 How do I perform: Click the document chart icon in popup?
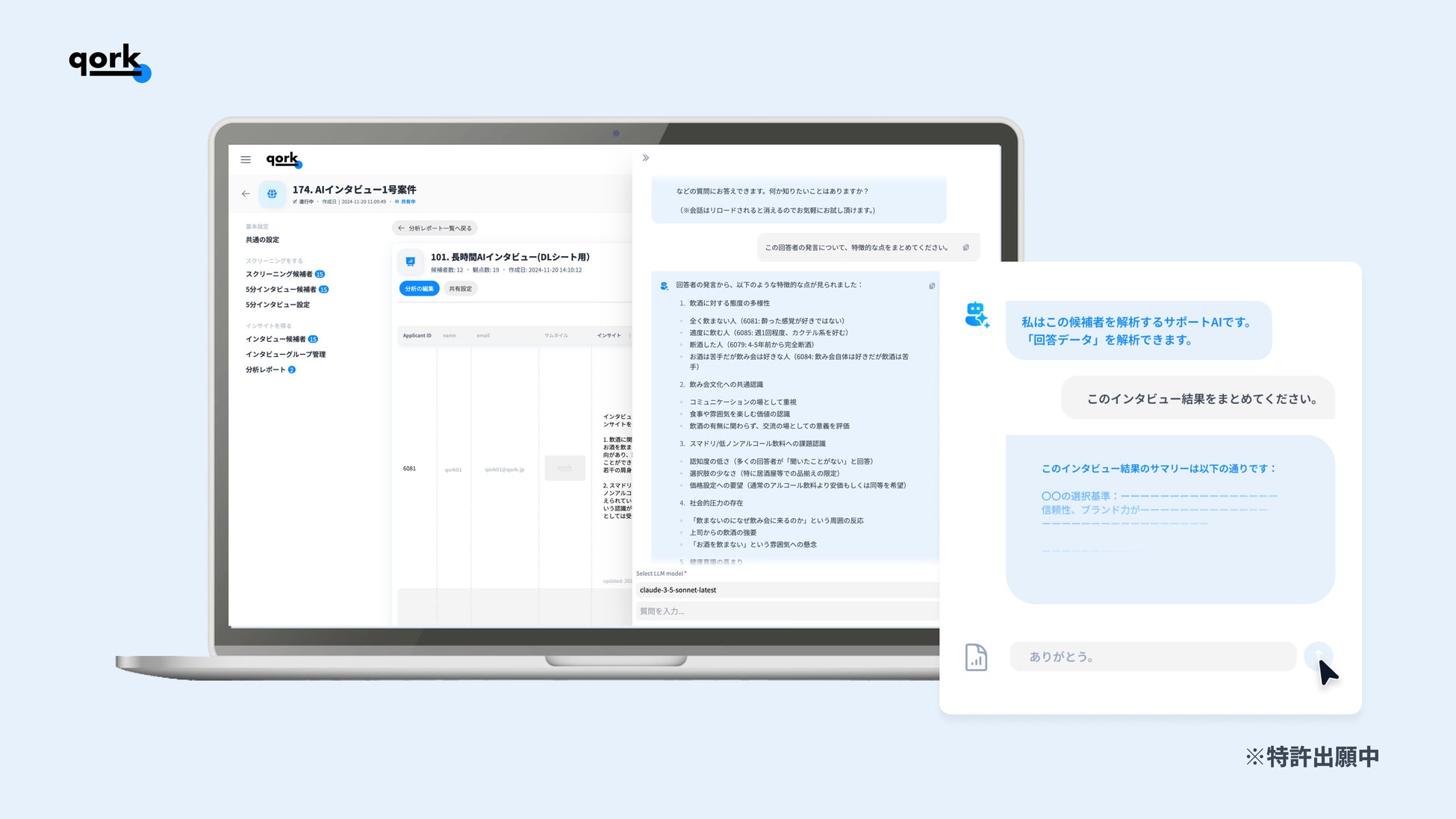click(976, 657)
